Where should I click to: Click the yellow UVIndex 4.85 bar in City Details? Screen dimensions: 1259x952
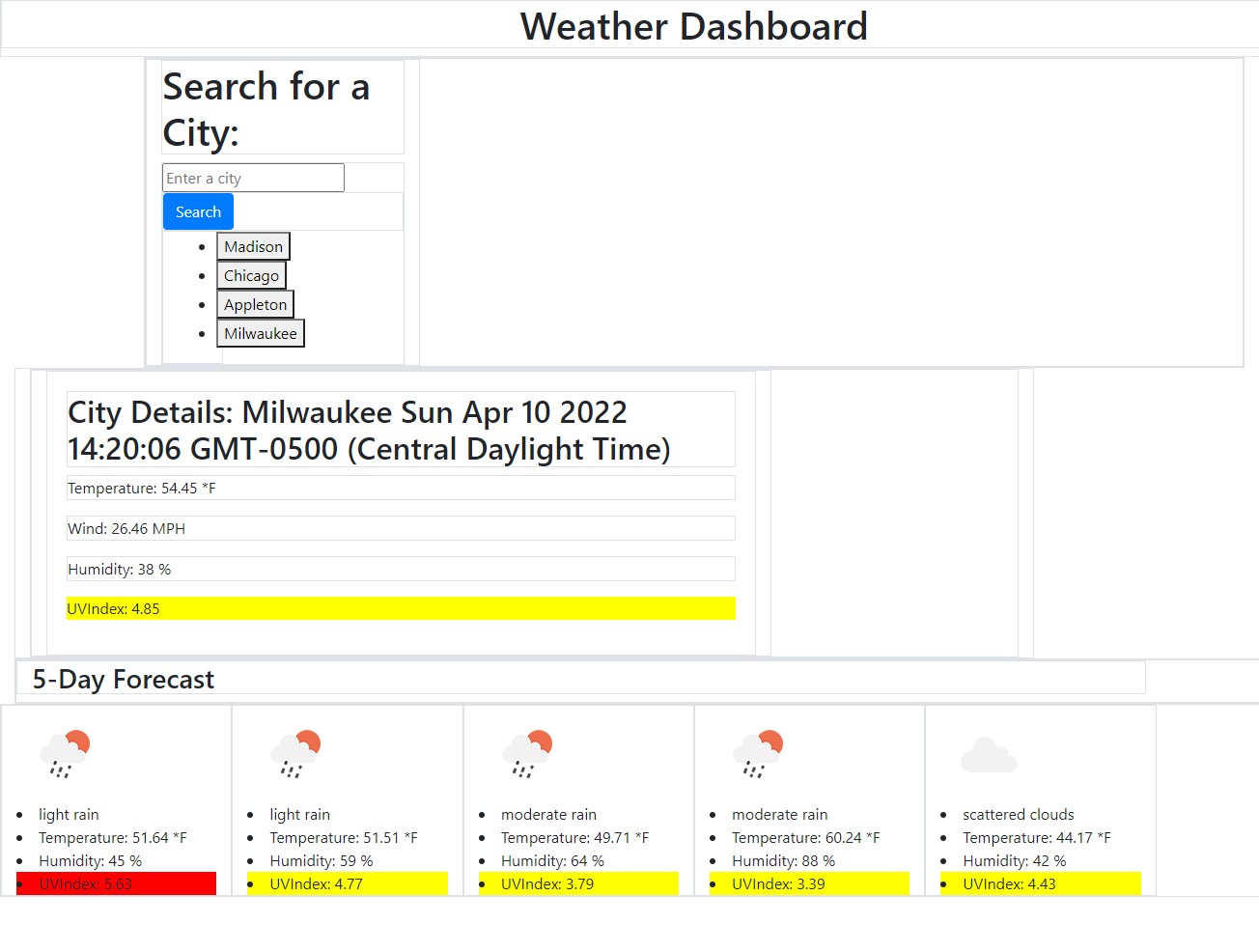coord(401,608)
